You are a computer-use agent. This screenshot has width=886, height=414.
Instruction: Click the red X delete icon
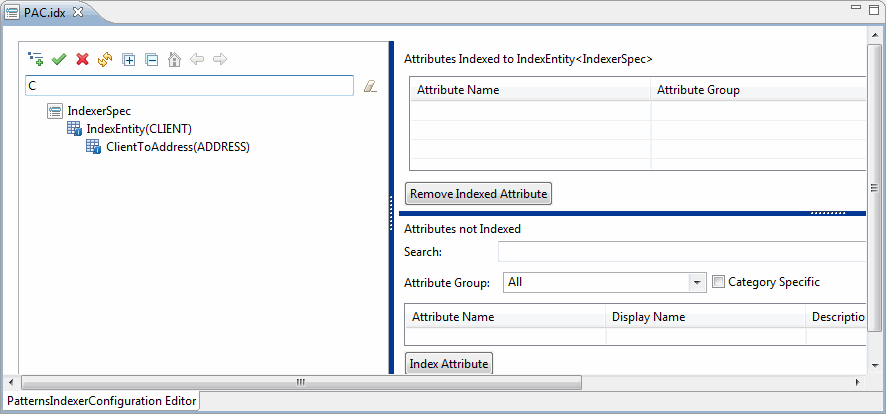coord(82,59)
